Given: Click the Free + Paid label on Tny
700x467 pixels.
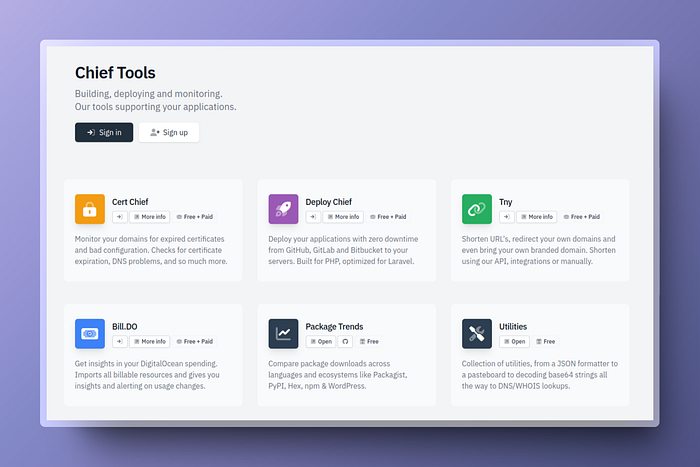Looking at the screenshot, I should (582, 217).
